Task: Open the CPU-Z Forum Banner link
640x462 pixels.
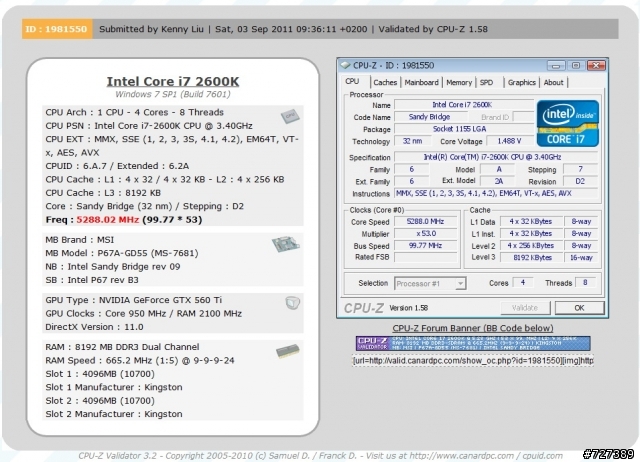Action: [473, 328]
